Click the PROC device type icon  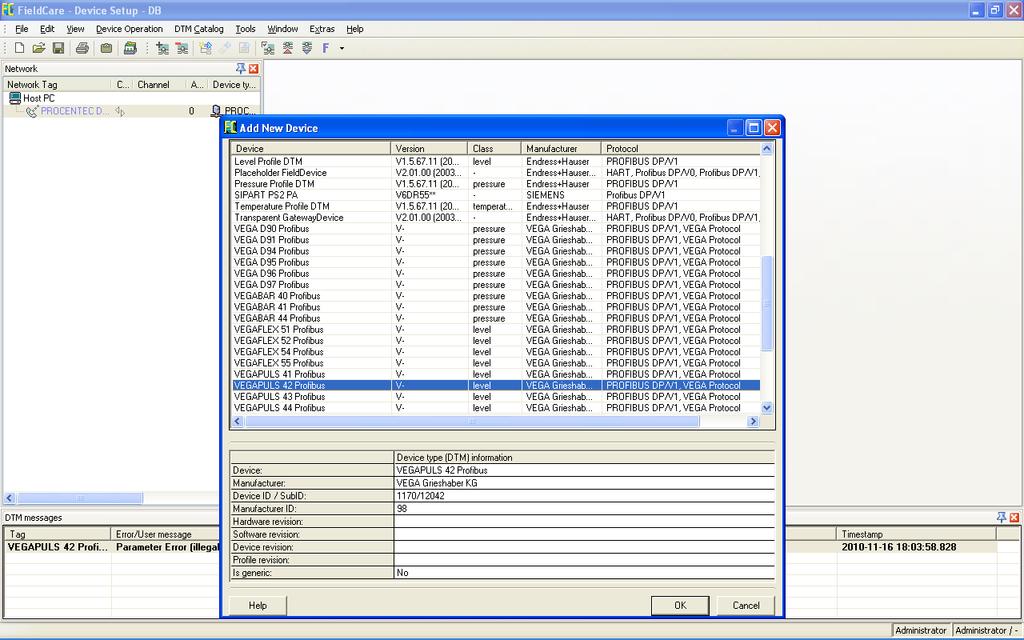(216, 111)
